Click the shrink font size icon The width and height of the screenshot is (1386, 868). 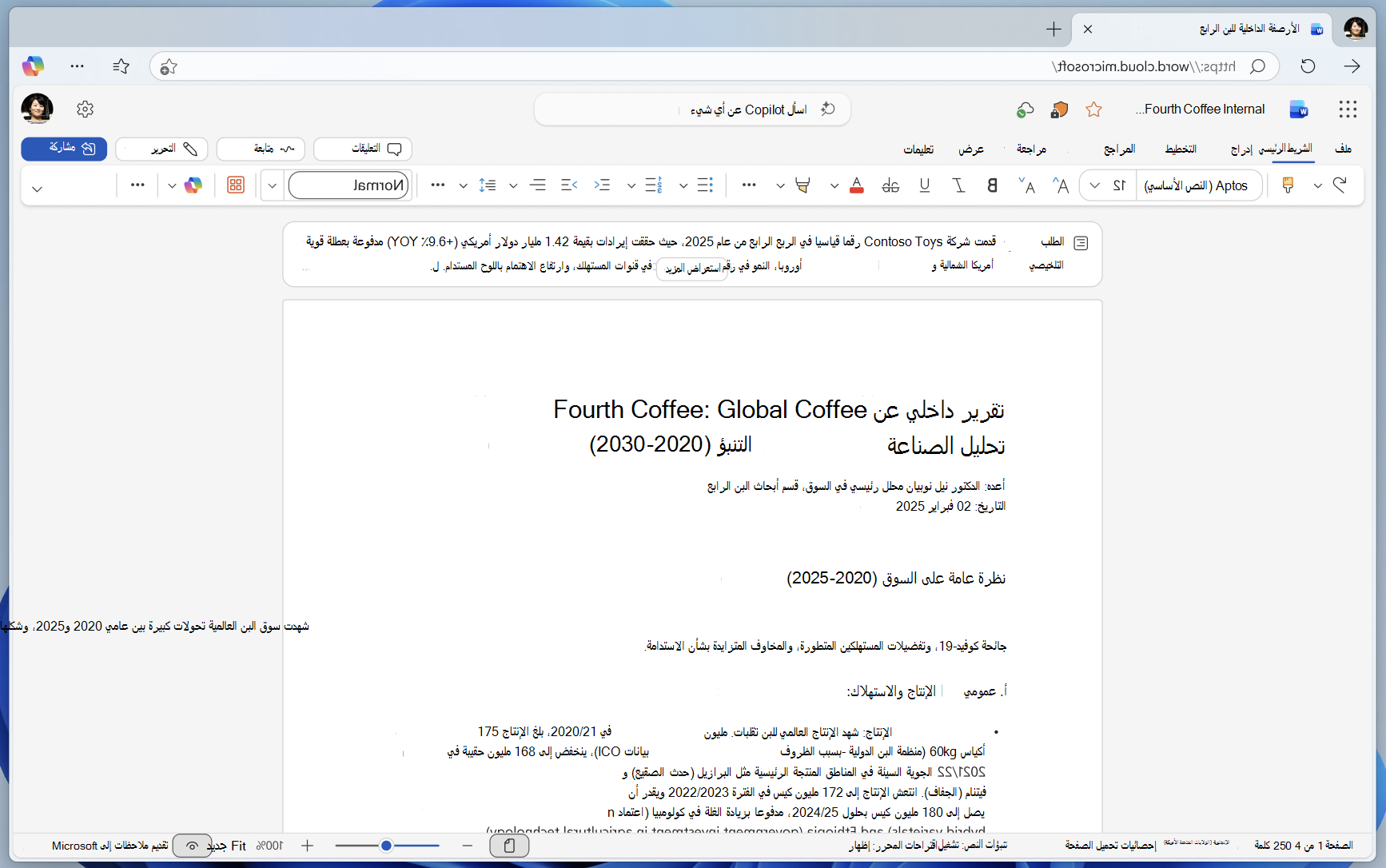(x=1027, y=185)
